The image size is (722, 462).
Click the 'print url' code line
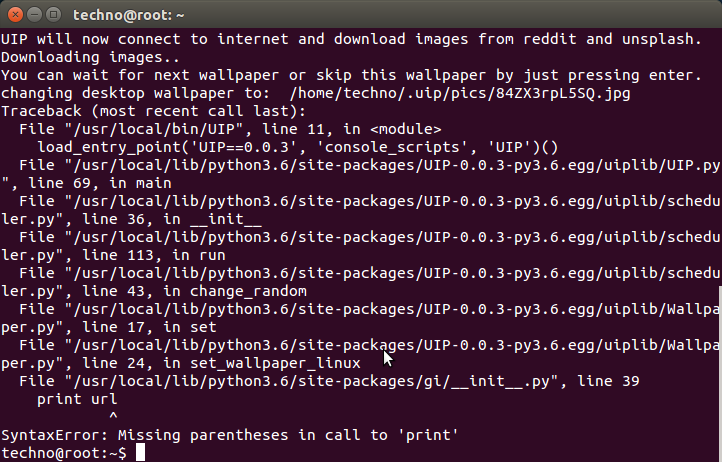click(77, 399)
